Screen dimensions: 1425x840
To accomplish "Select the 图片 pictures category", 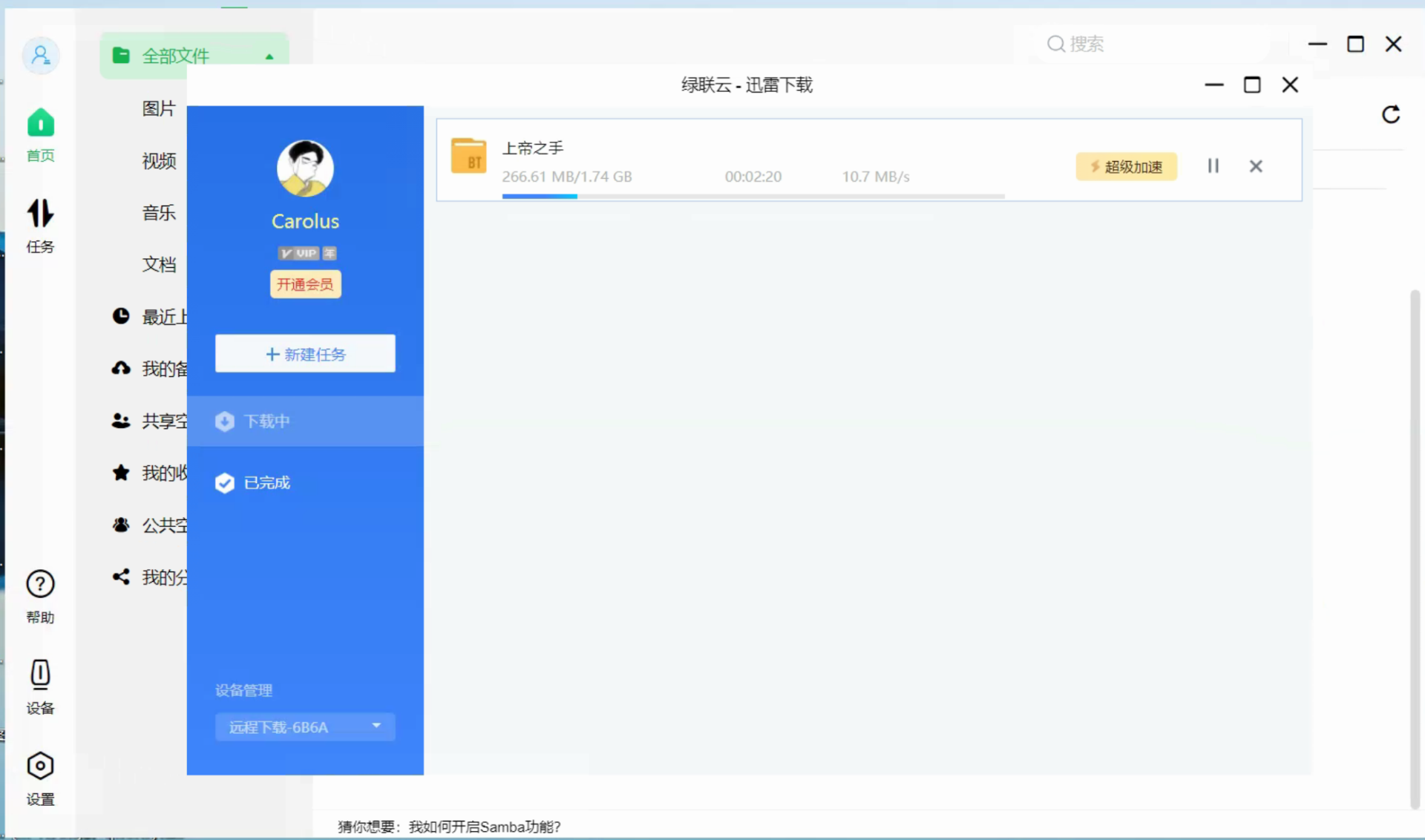I will click(158, 108).
